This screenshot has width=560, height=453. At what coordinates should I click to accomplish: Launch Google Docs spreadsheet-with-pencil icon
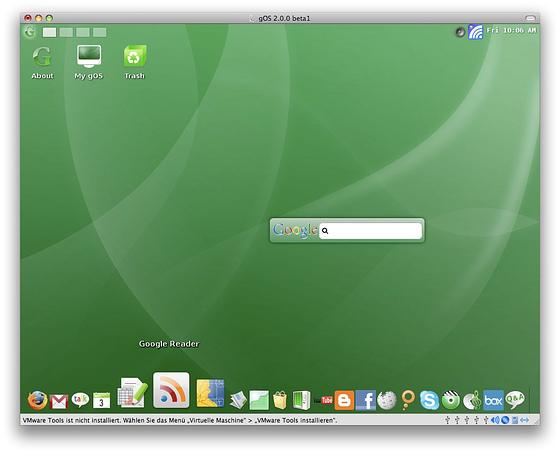tap(132, 392)
